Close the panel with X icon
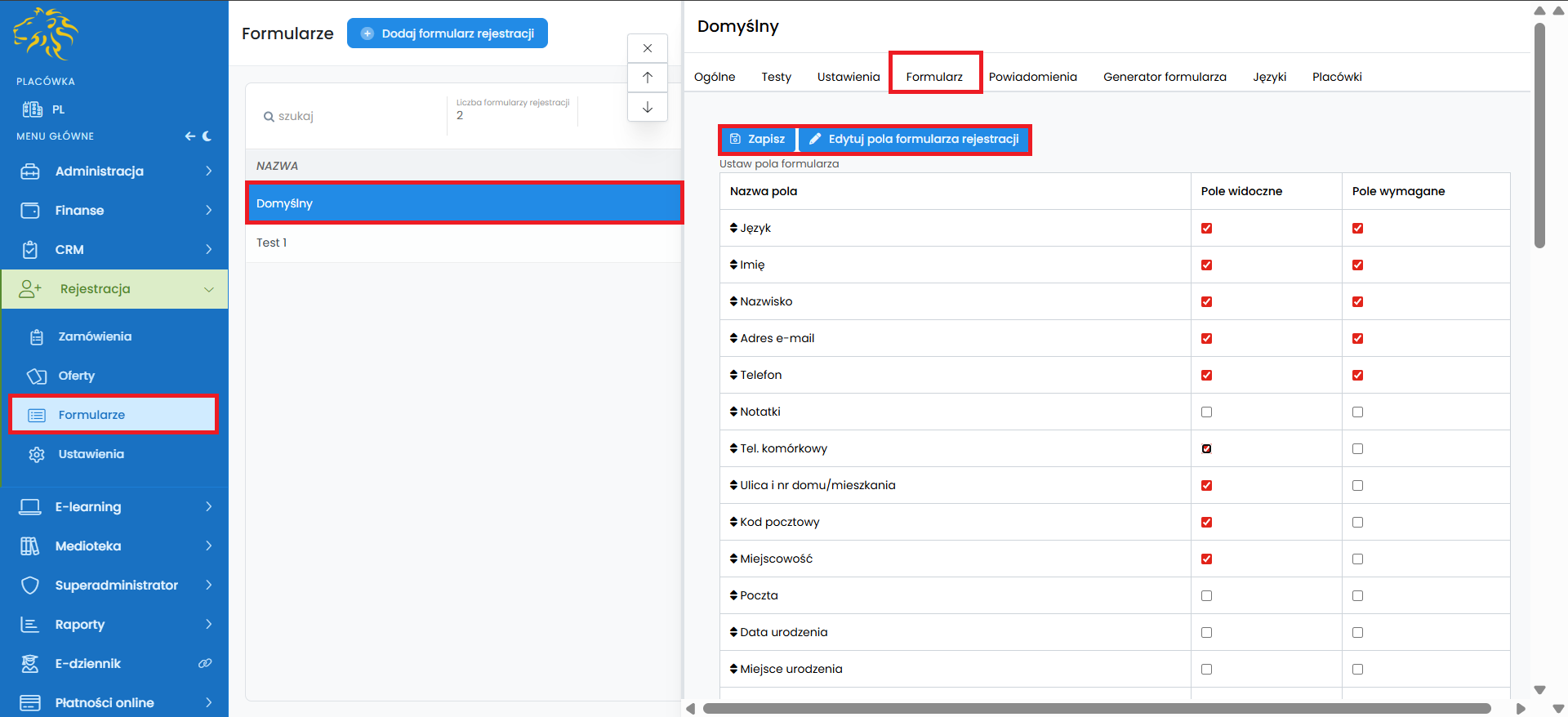 click(x=648, y=48)
